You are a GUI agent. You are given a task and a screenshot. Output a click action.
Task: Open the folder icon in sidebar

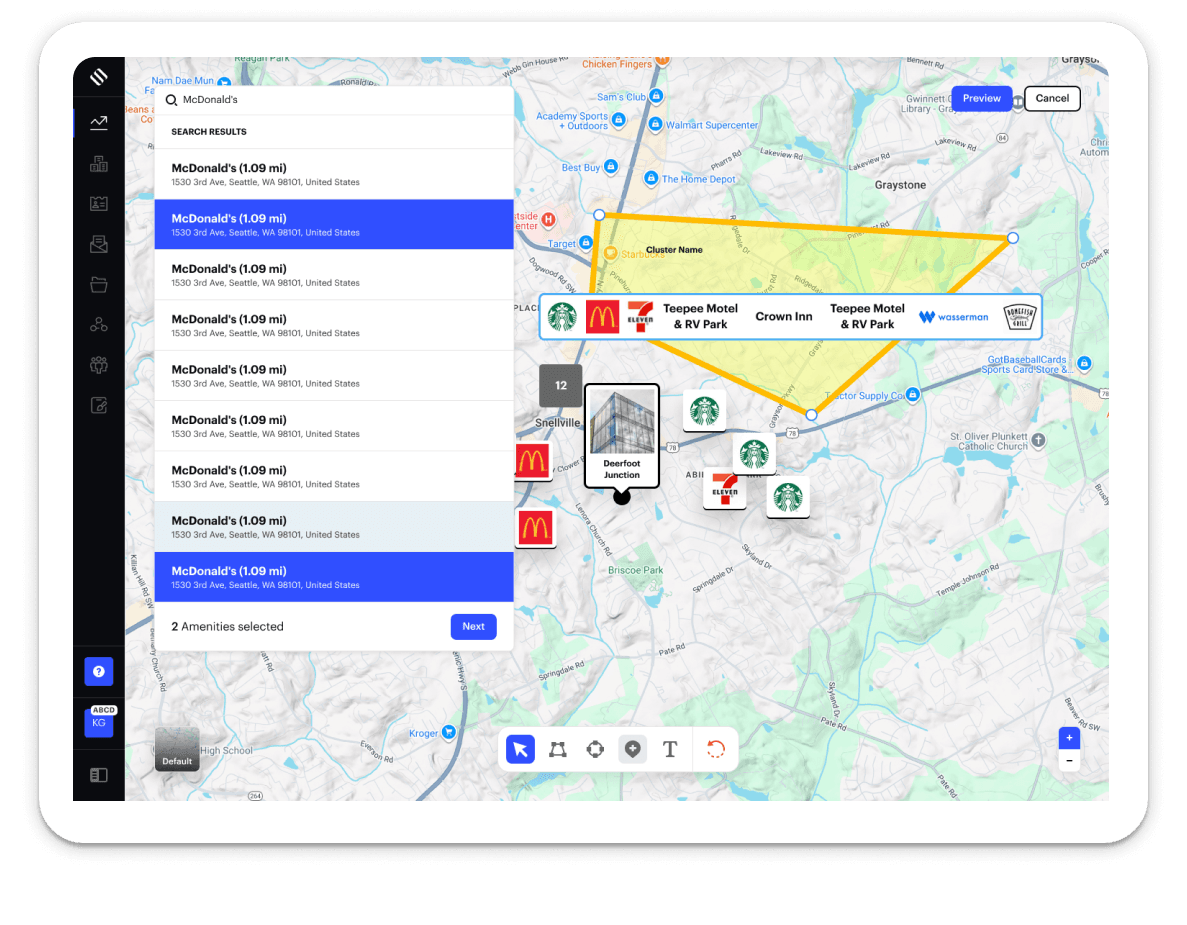pos(98,285)
